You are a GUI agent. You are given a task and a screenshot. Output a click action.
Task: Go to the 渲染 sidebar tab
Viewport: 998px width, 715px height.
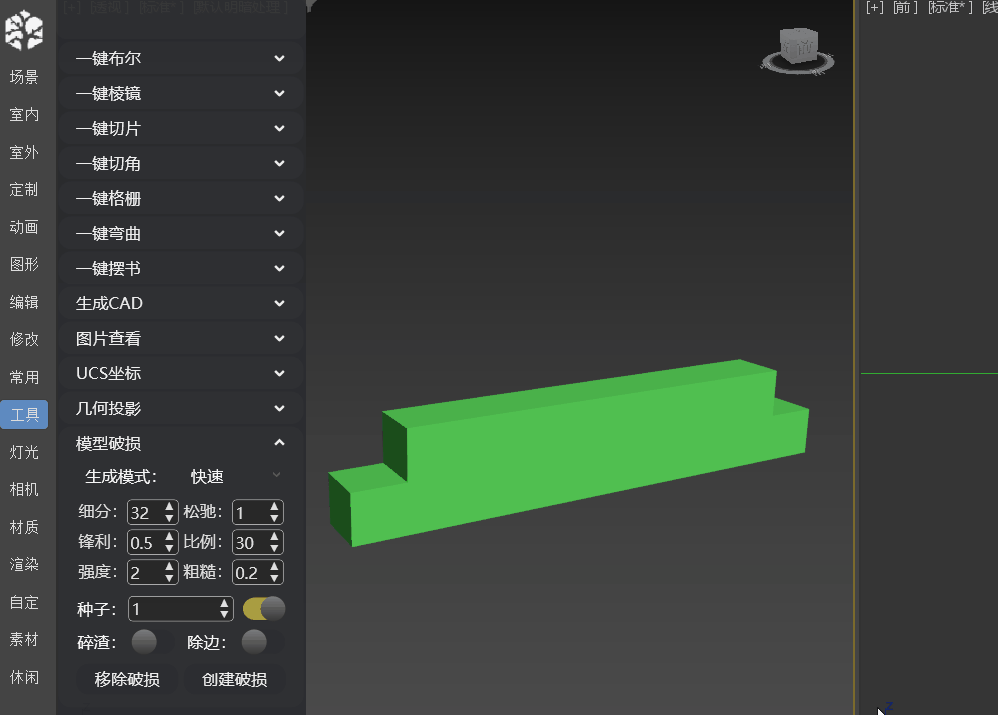click(x=24, y=565)
